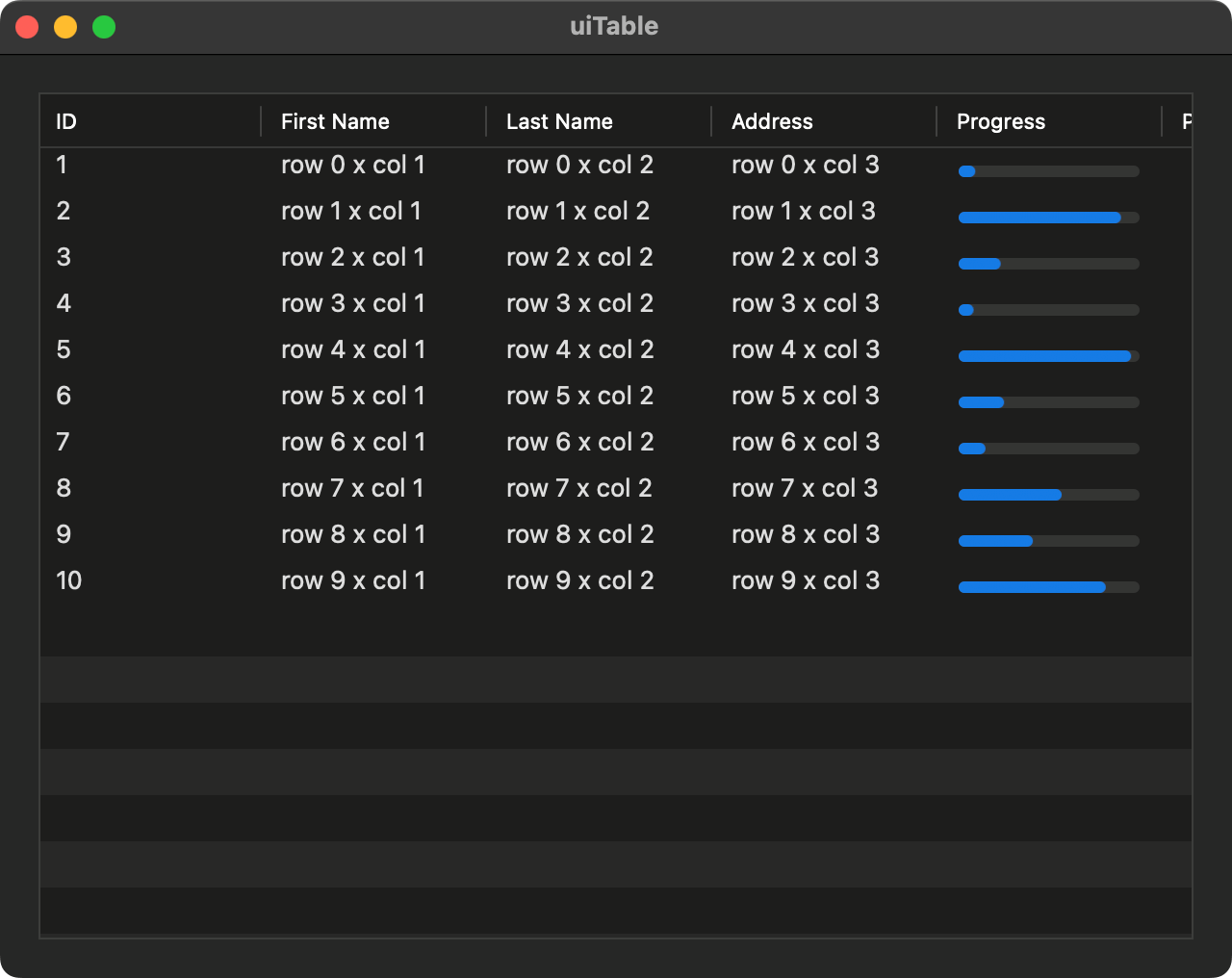
Task: Click the uiTable window title bar
Action: (613, 26)
